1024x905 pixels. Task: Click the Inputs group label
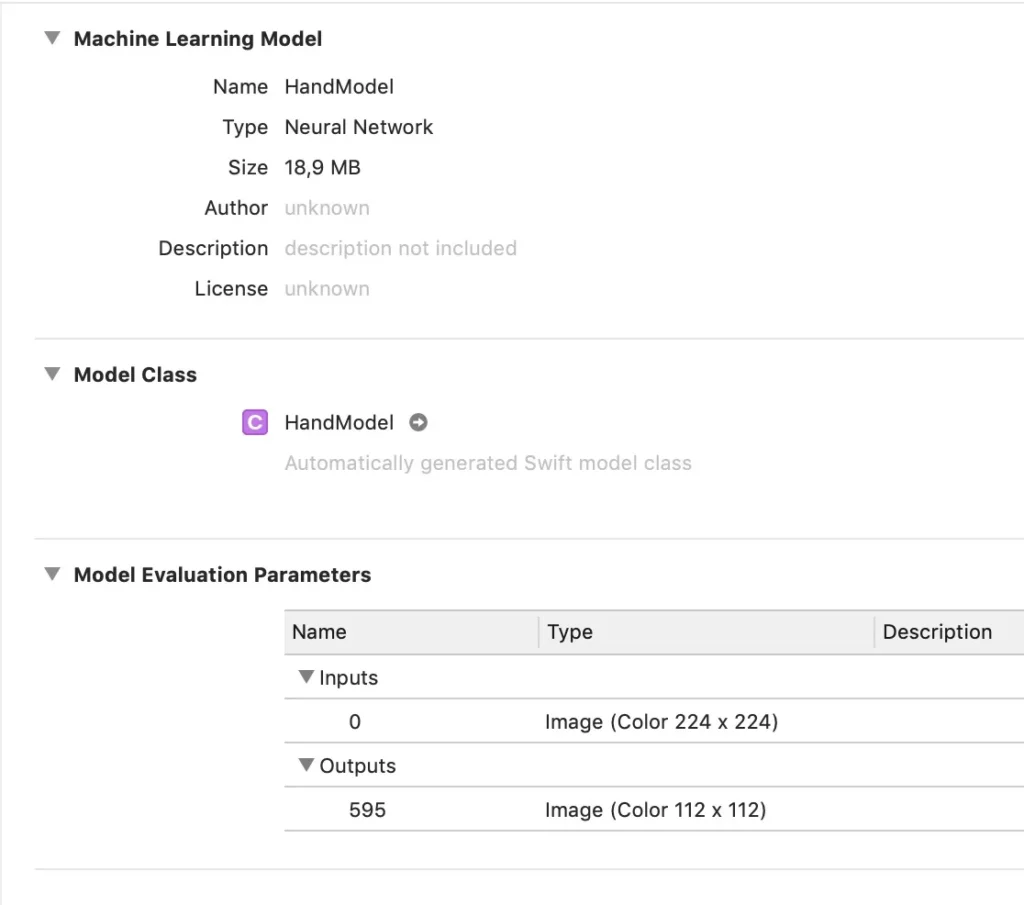pos(348,678)
